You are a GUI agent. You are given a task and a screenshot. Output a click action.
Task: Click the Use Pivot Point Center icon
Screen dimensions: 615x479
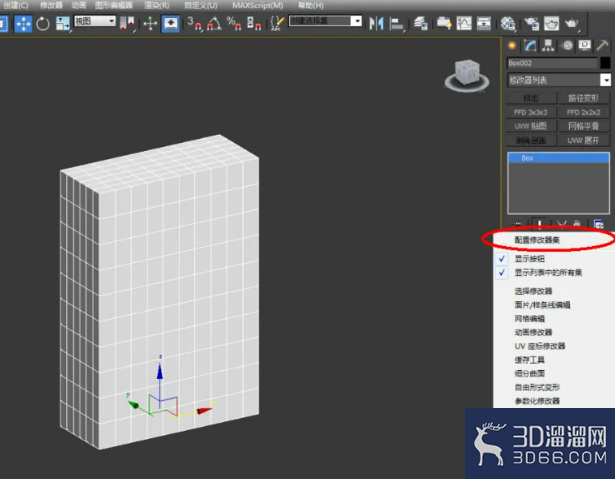[x=128, y=24]
